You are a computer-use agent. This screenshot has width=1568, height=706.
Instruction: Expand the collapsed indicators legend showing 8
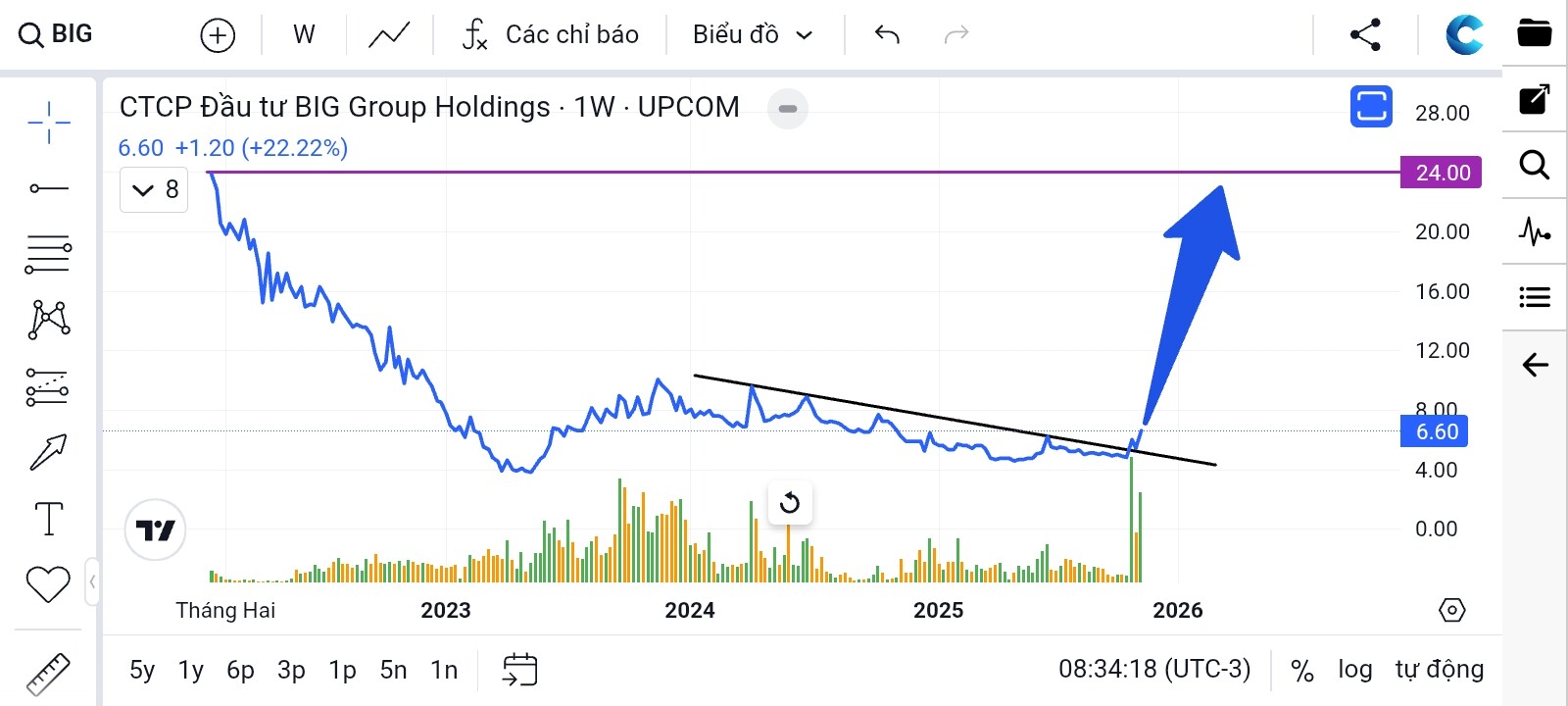[x=155, y=189]
